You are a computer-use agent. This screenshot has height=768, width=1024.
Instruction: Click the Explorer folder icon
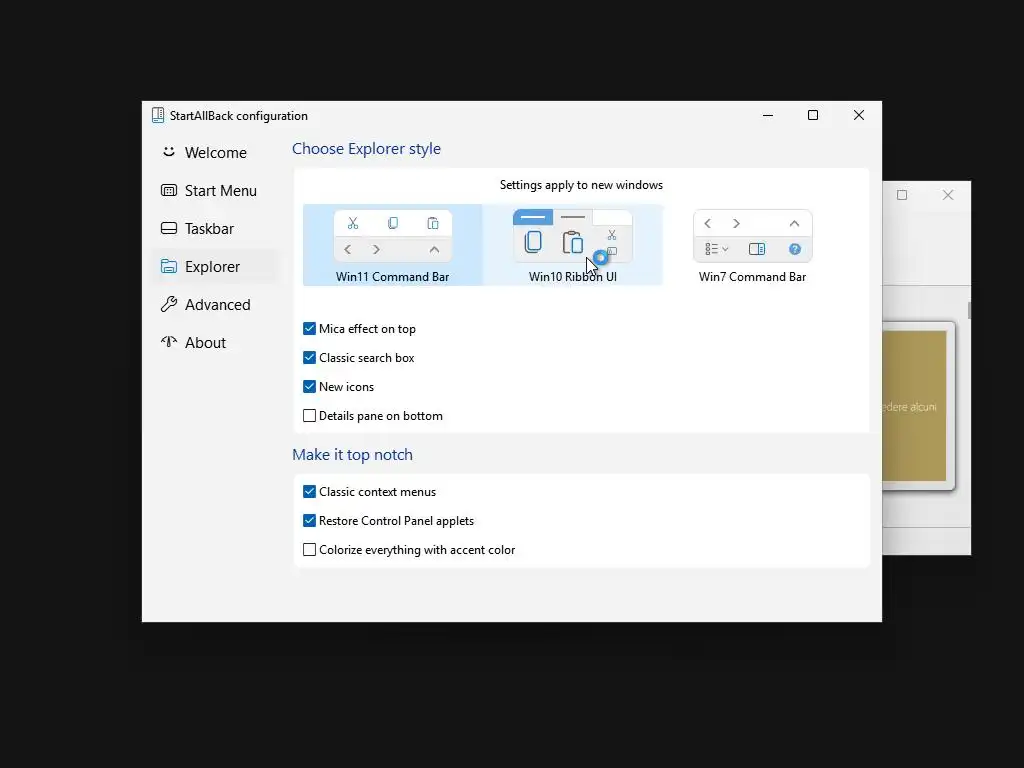[168, 266]
